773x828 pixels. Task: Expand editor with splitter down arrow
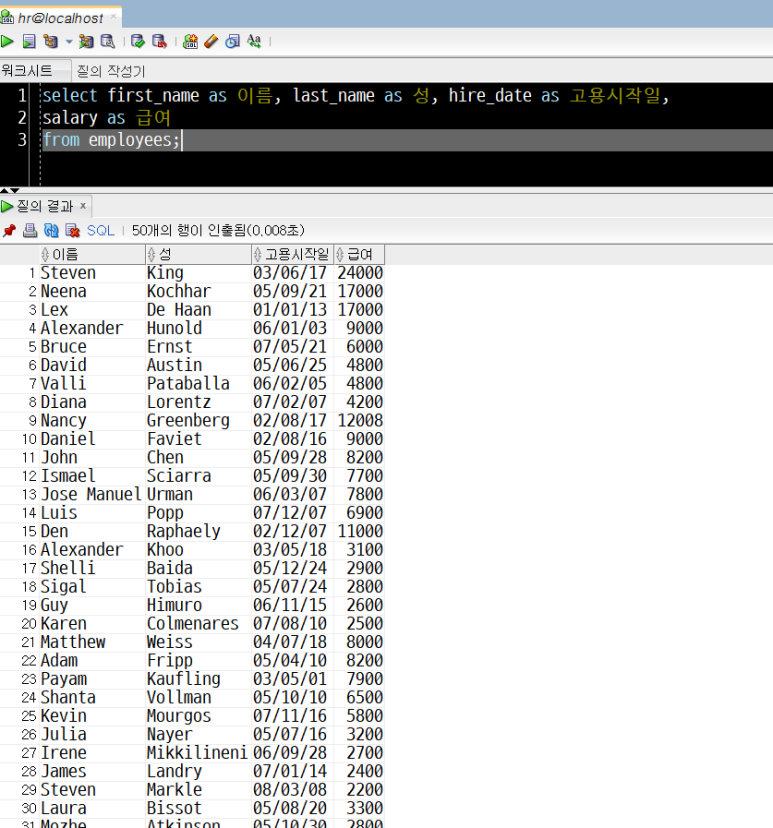(15, 190)
